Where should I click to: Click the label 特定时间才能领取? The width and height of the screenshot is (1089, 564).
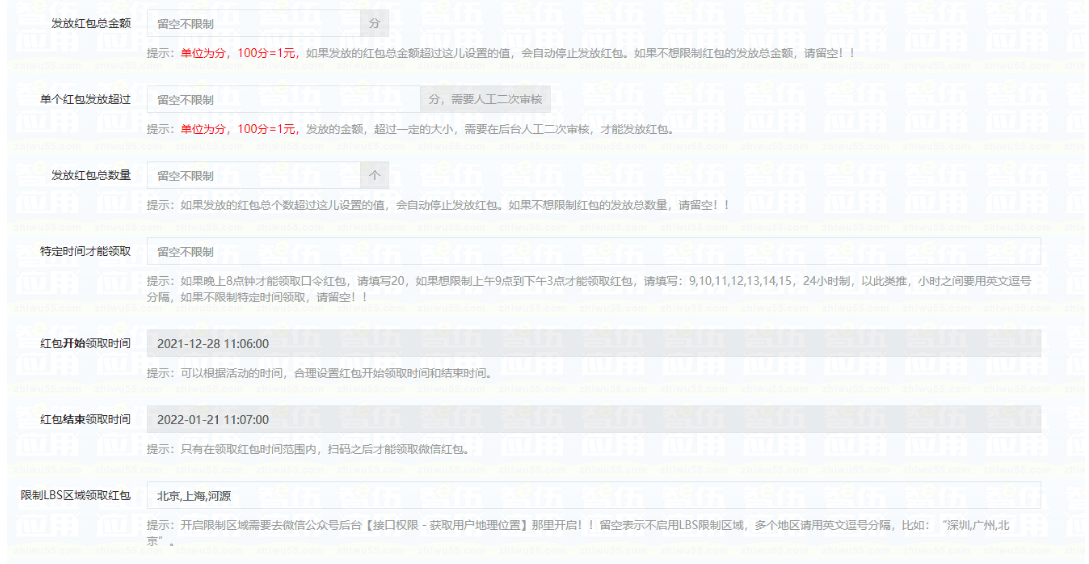click(85, 251)
